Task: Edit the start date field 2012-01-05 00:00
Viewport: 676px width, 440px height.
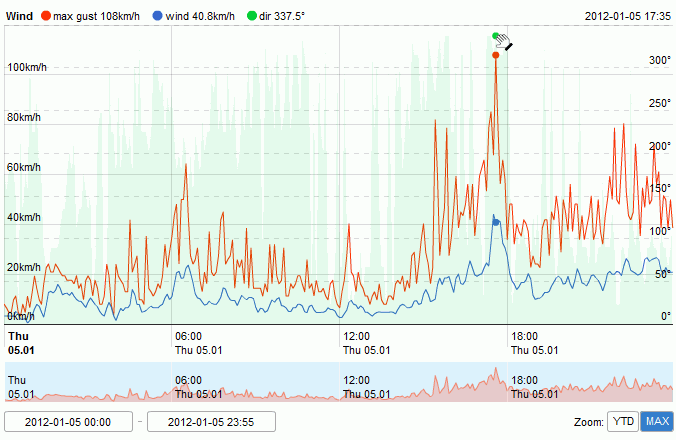Action: (68, 421)
